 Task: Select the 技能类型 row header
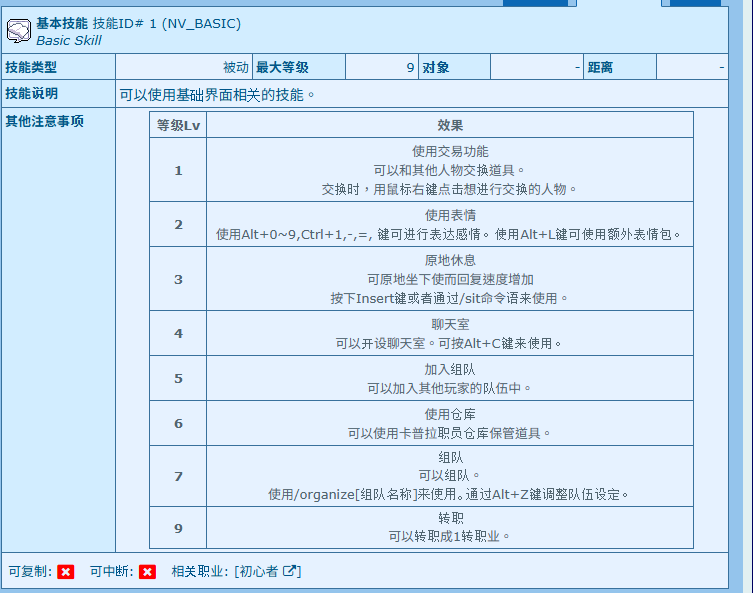(32, 68)
